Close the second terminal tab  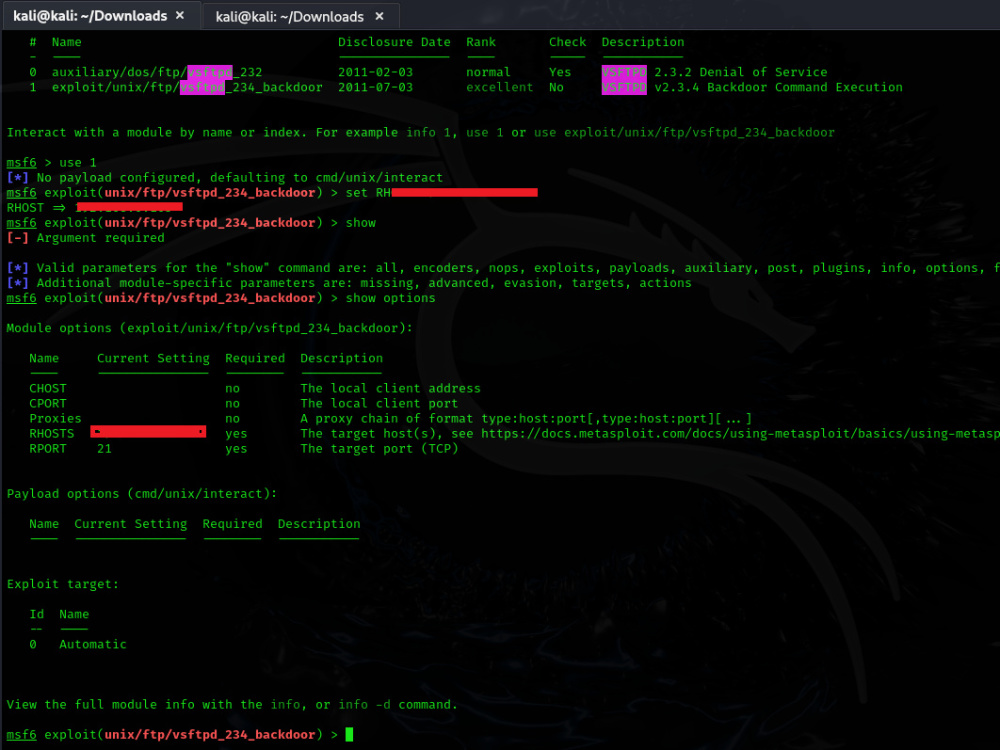click(x=379, y=16)
